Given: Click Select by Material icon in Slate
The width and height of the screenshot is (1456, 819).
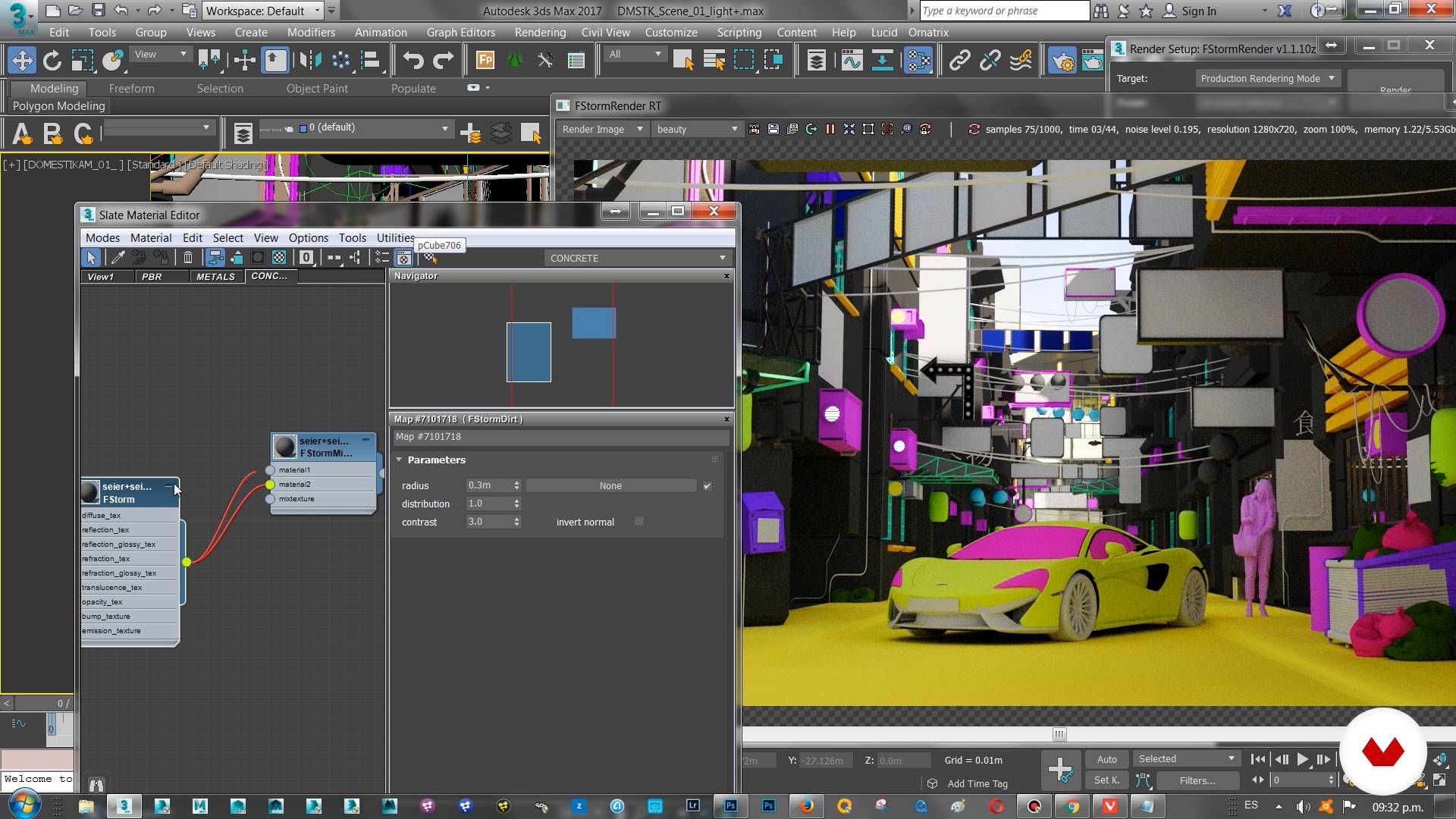Looking at the screenshot, I should (431, 259).
